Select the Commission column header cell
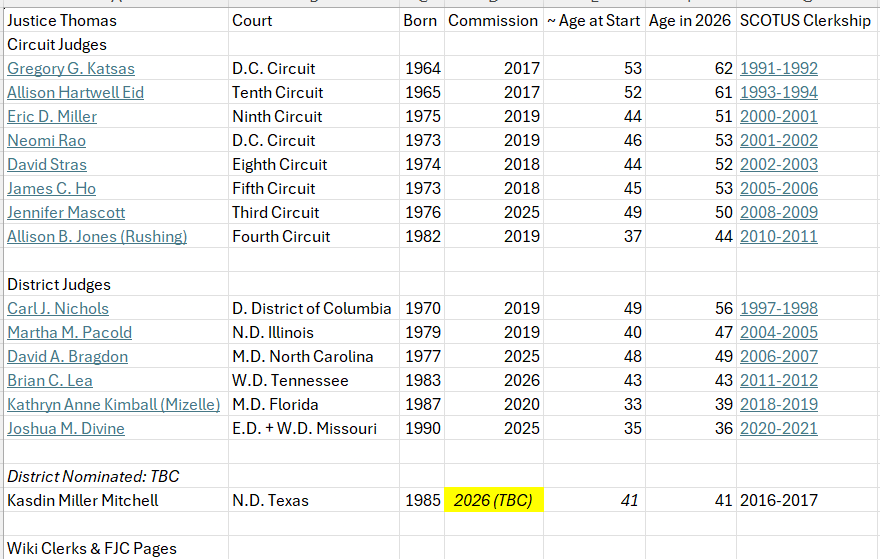This screenshot has height=559, width=880. (494, 20)
